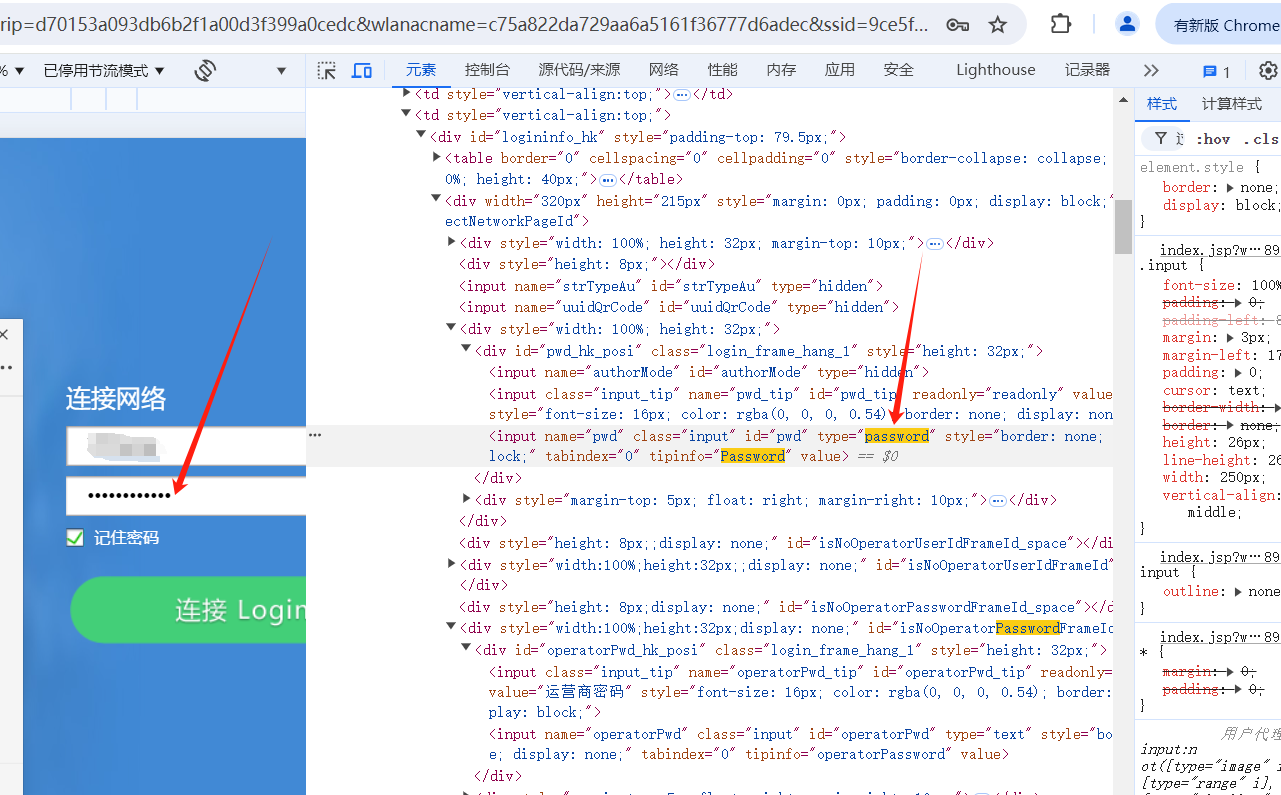Activate the inspect element picker icon
Viewport: 1281px width, 795px height.
click(327, 70)
